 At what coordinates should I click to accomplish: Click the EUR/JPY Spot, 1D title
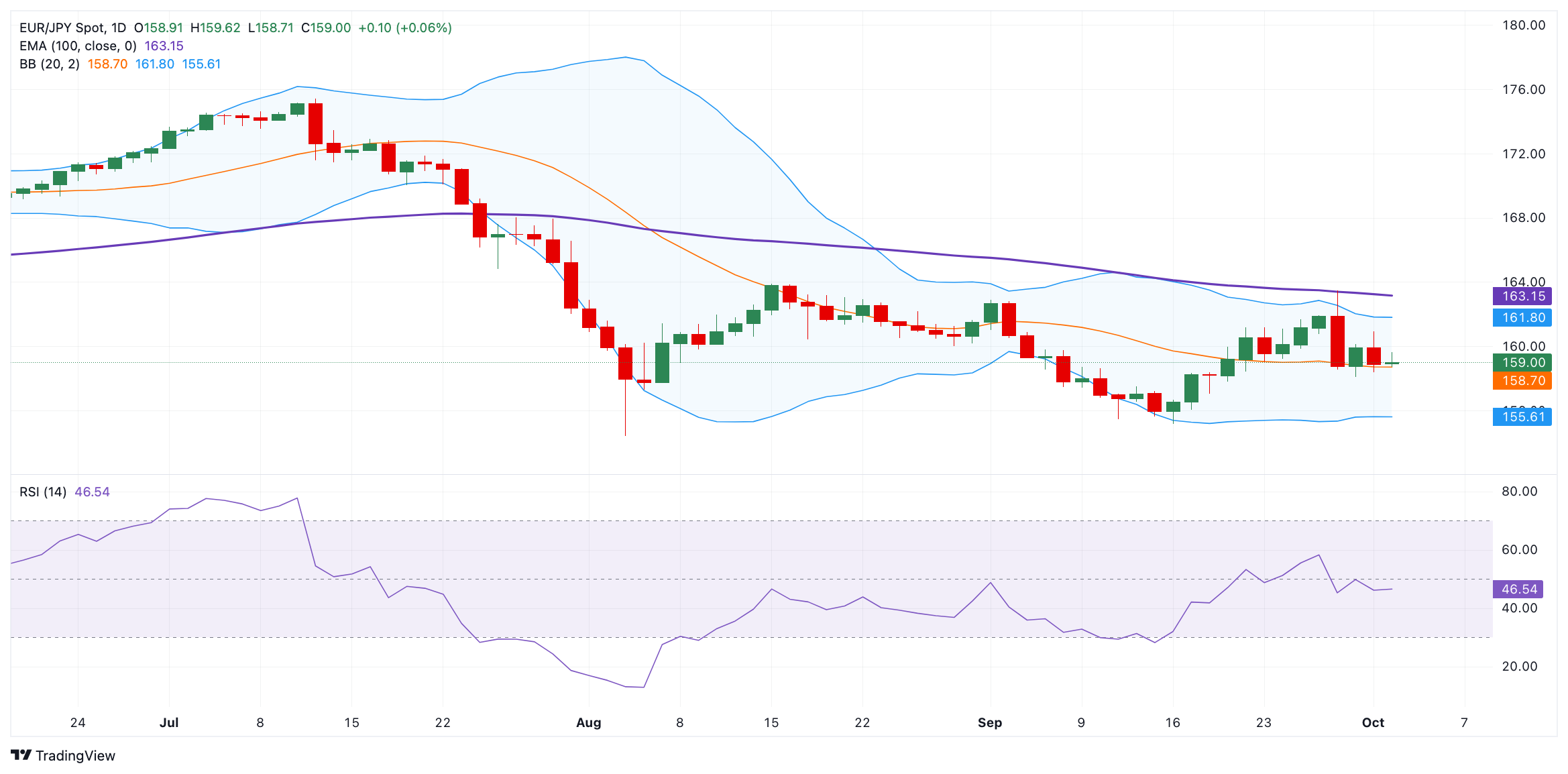72,27
